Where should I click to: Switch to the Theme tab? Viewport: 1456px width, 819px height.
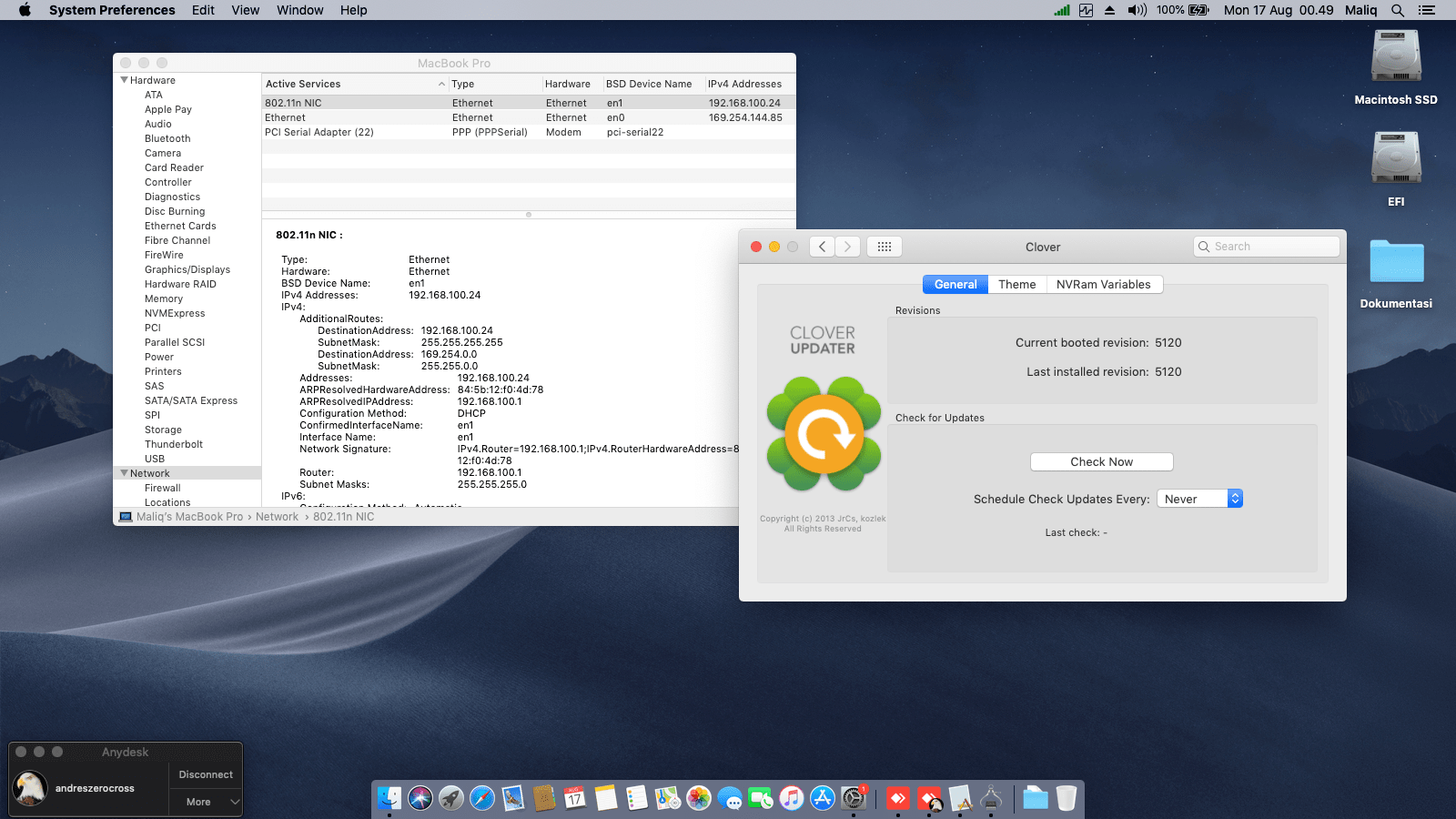click(1016, 285)
